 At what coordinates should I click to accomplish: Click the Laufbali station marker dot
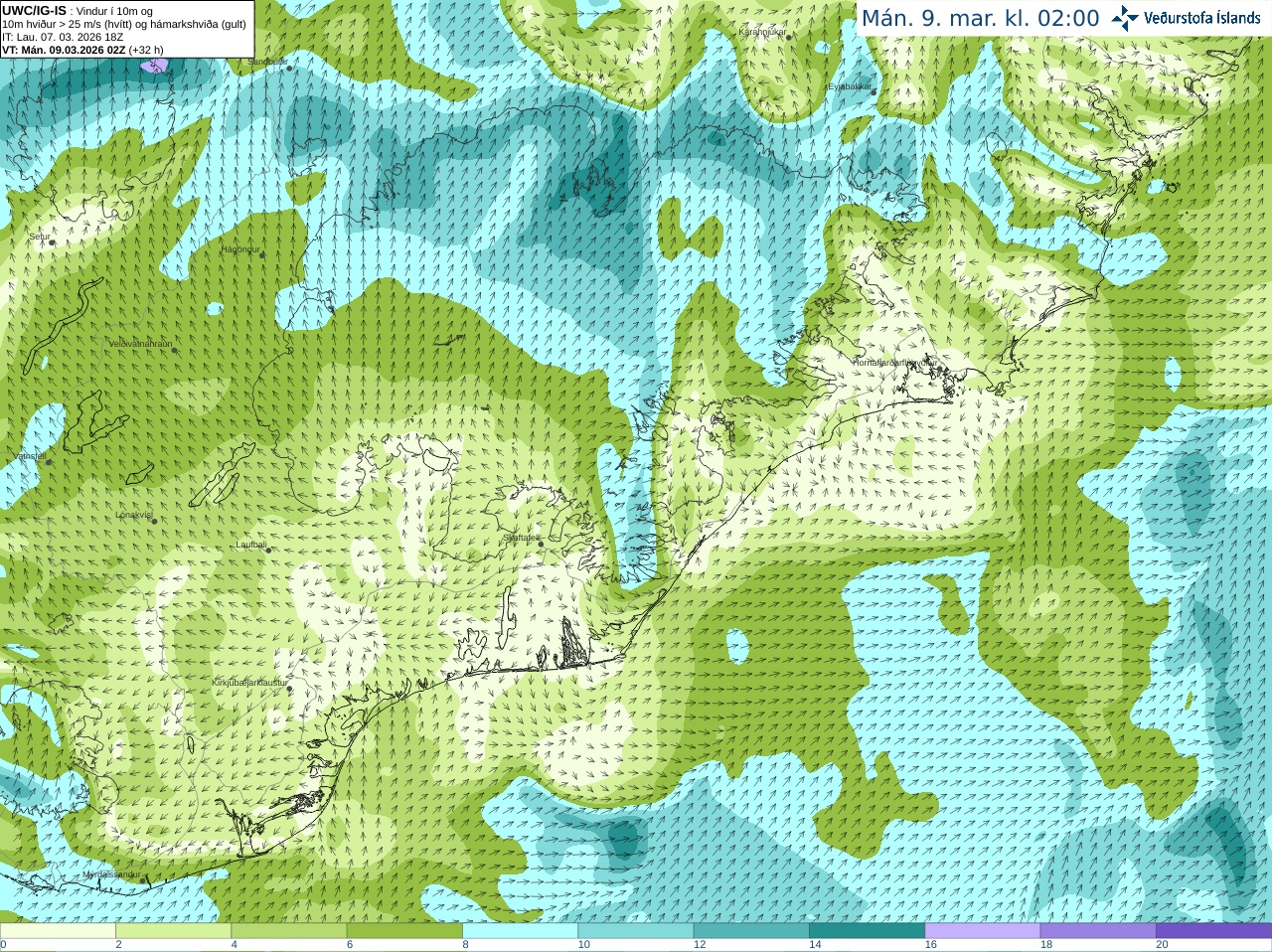[x=268, y=550]
